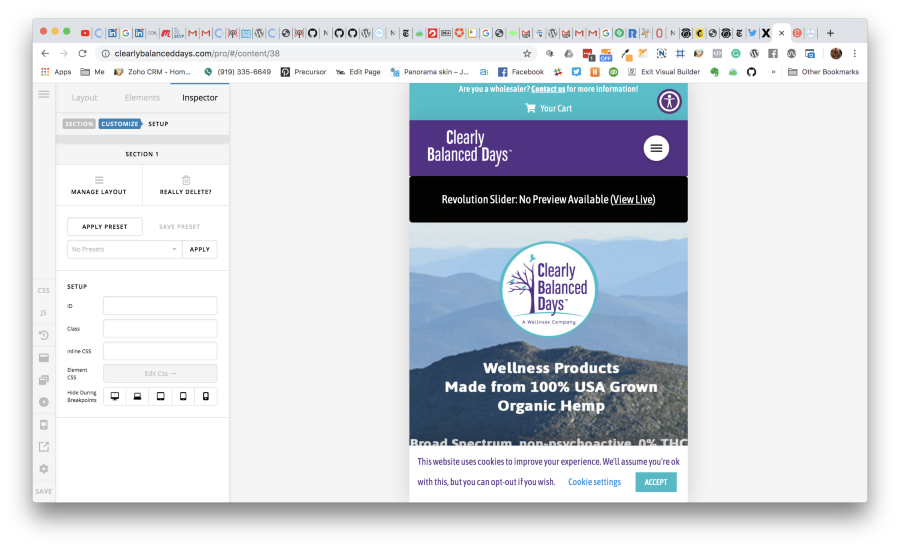The width and height of the screenshot is (900, 549).
Task: Click into the Inline CSS input field
Action: (160, 351)
